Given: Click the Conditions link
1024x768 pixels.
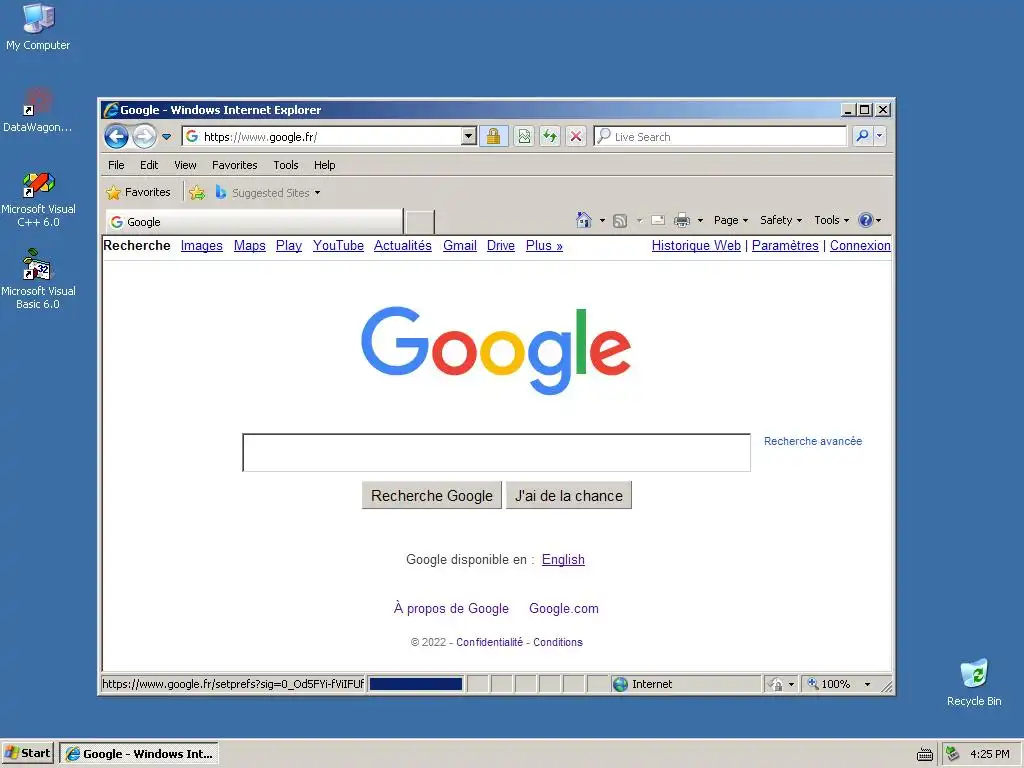Looking at the screenshot, I should 558,642.
